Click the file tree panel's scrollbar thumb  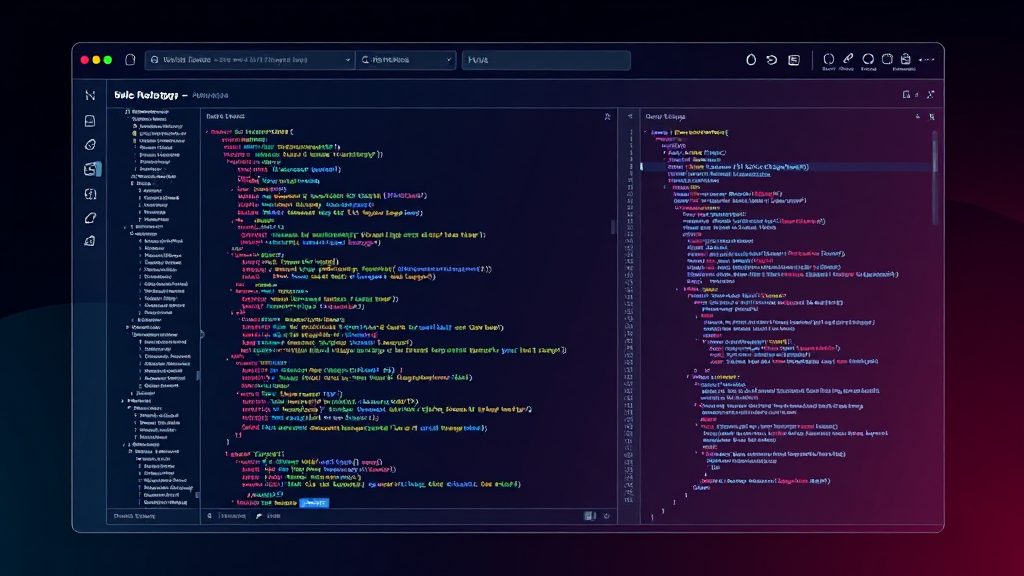tap(198, 376)
